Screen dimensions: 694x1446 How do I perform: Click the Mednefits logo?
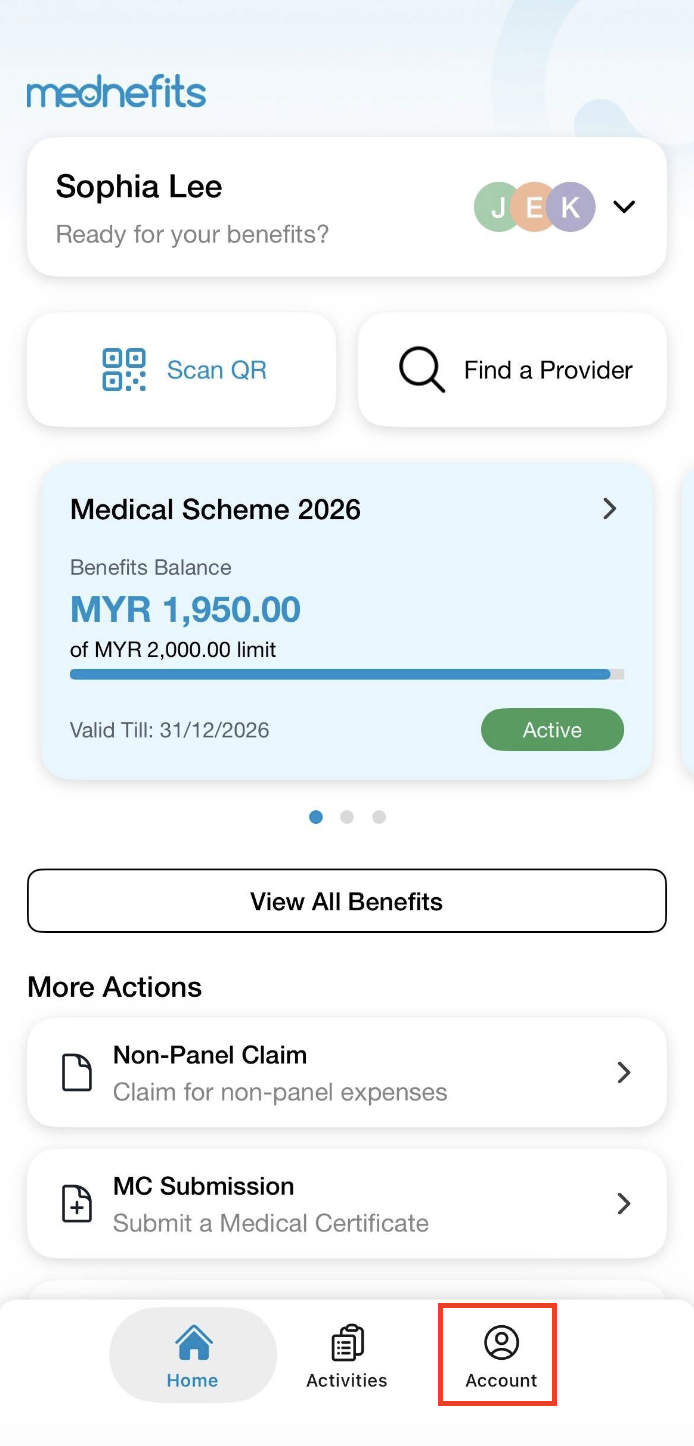coord(116,94)
